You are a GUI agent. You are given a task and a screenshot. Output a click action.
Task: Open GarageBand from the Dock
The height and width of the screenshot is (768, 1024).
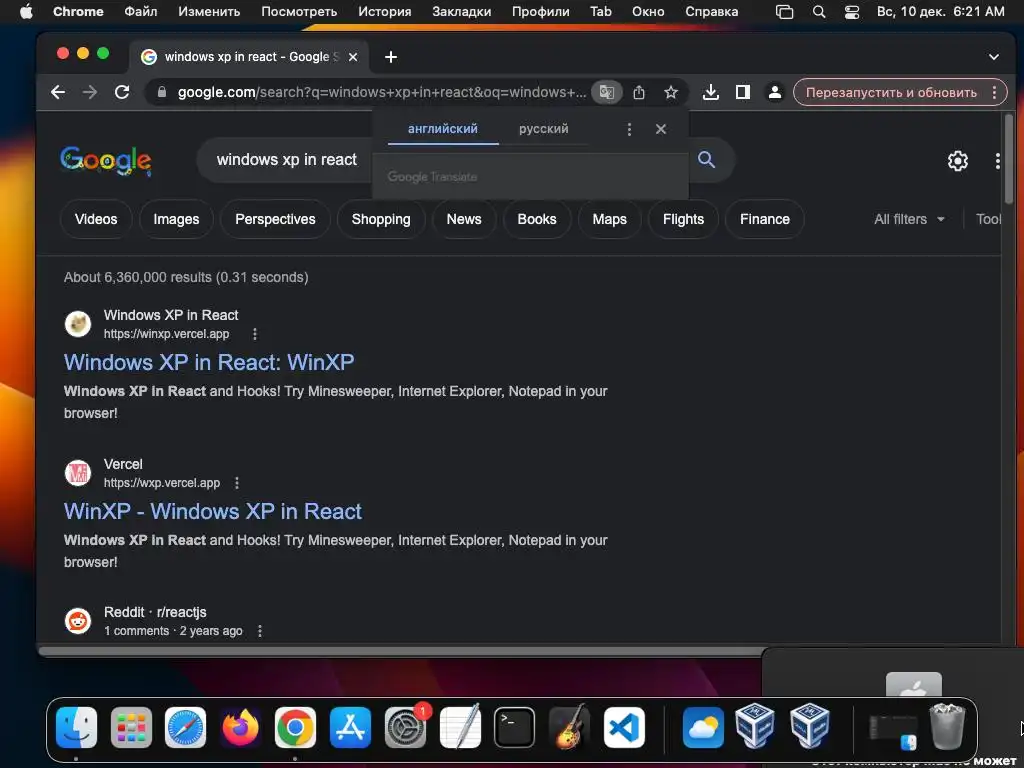(569, 728)
